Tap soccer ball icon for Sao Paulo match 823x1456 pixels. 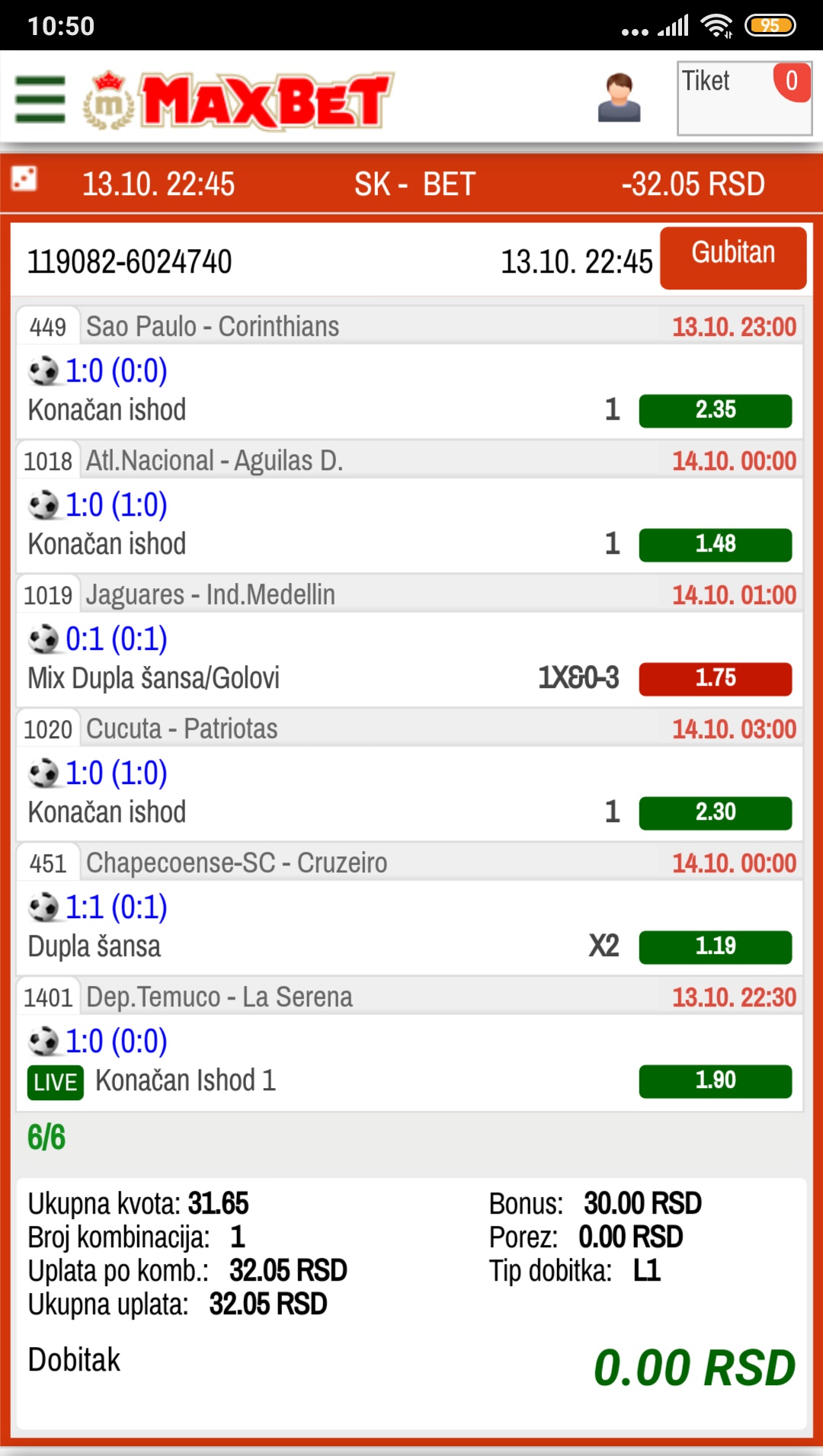(43, 371)
